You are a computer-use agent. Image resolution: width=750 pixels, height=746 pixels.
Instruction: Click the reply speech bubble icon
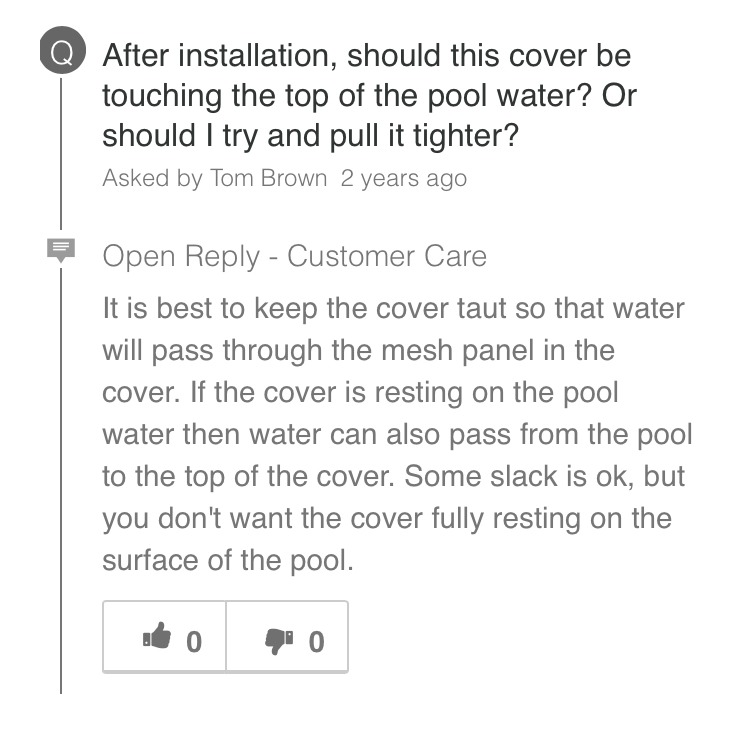coord(61,250)
